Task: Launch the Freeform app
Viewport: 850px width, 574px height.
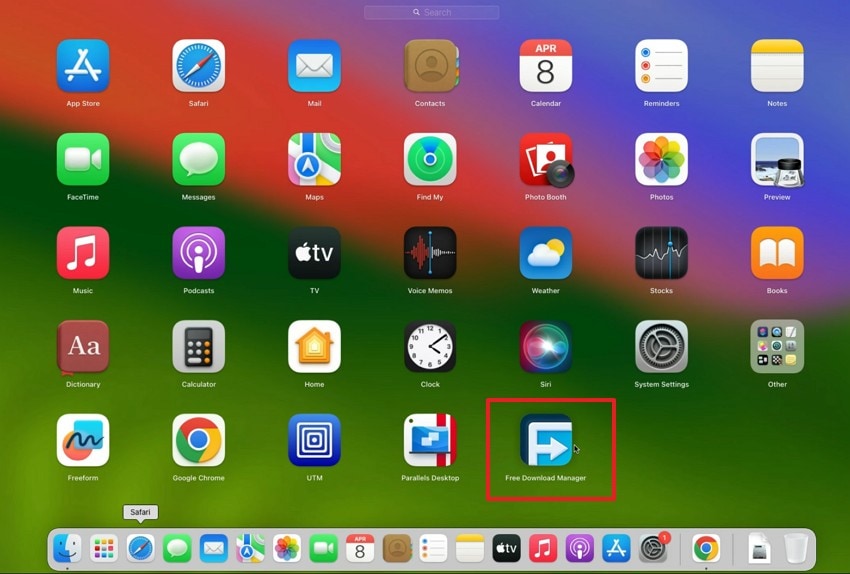Action: (x=83, y=440)
